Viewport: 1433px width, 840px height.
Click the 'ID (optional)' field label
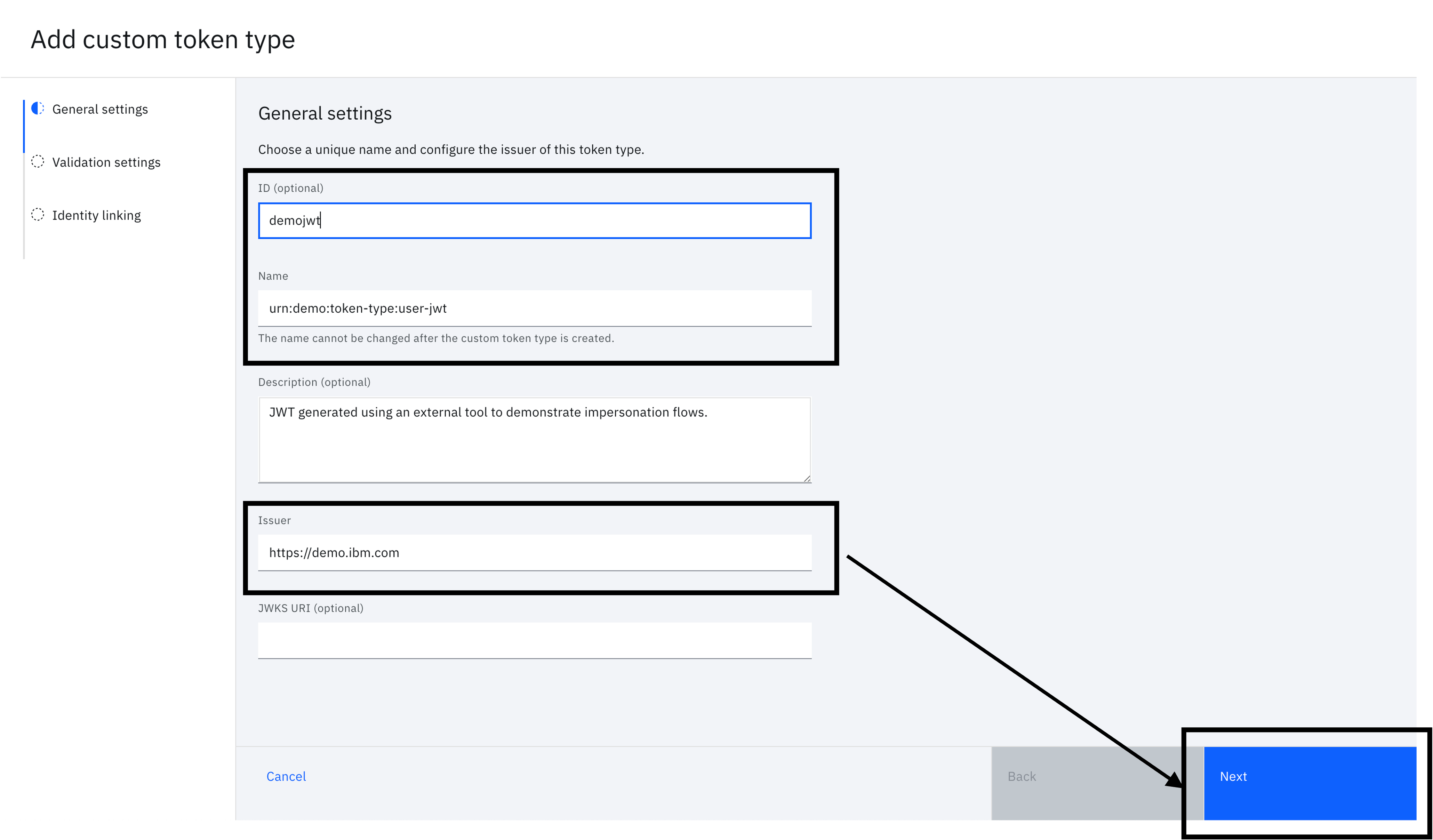click(x=290, y=188)
